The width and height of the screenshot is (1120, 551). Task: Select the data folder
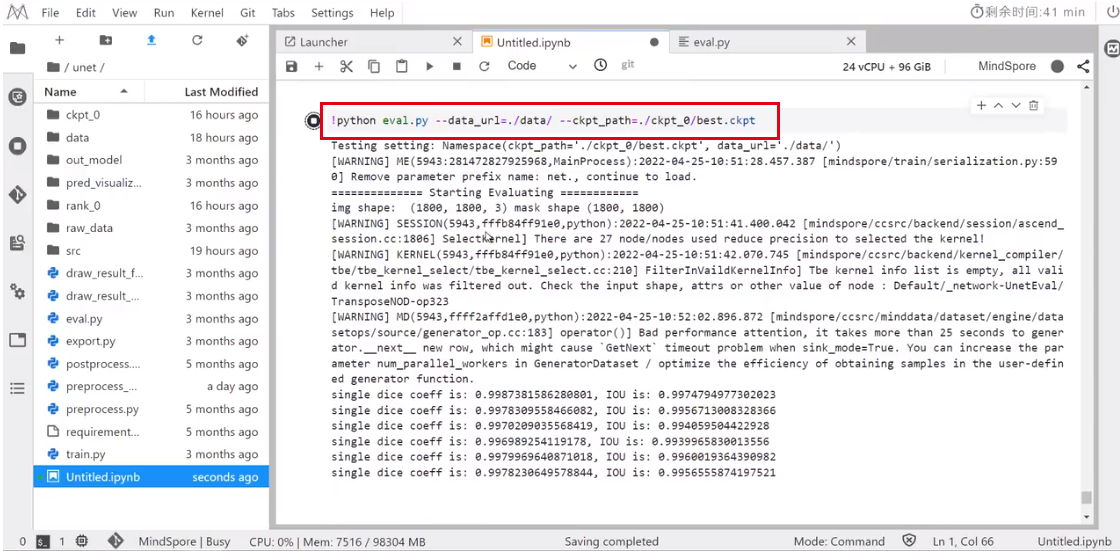click(x=151, y=138)
